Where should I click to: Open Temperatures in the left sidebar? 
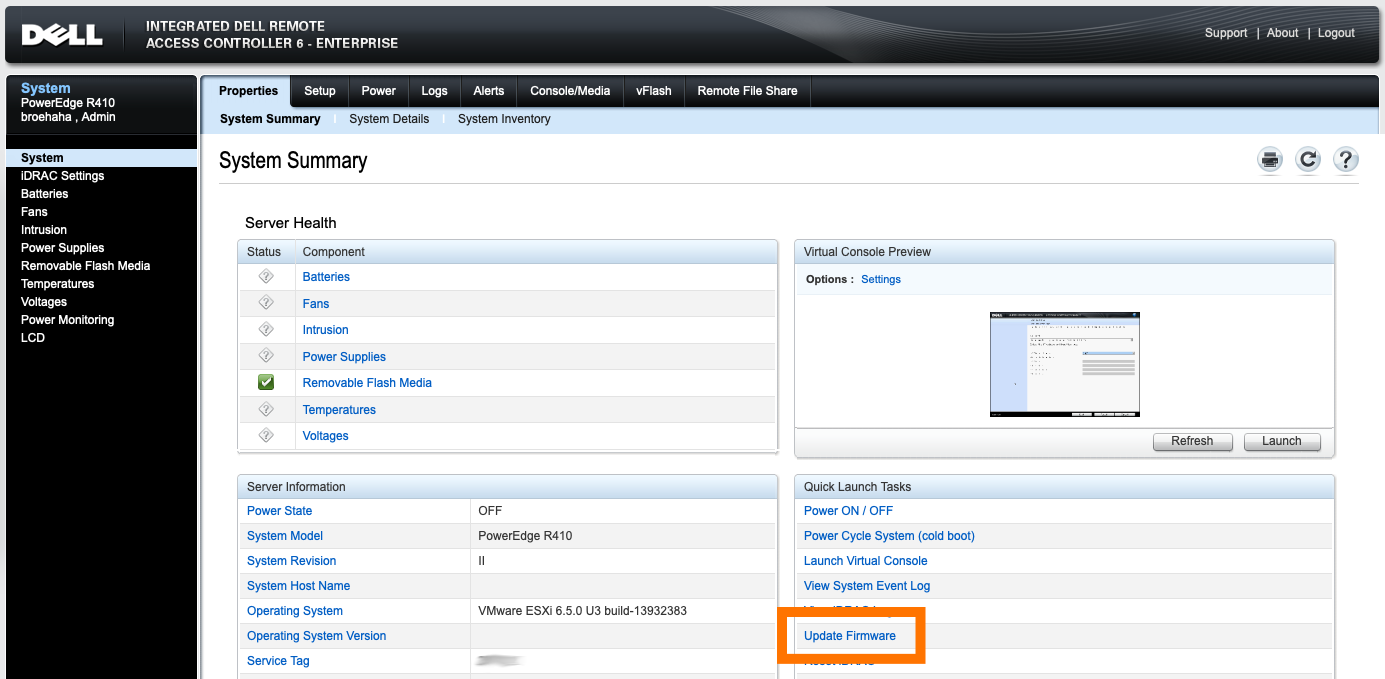click(x=58, y=284)
